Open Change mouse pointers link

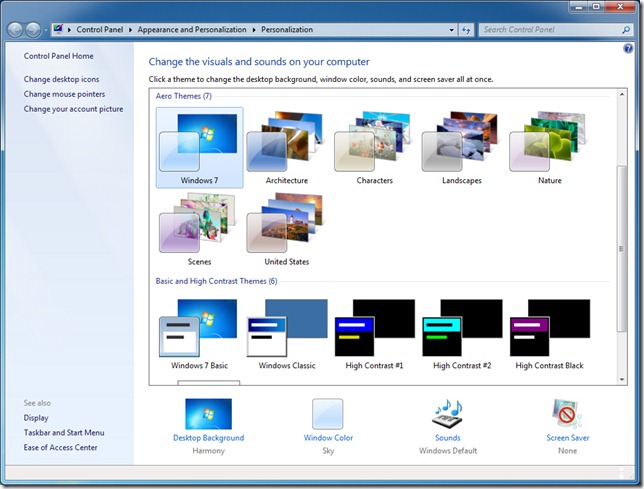coord(64,94)
